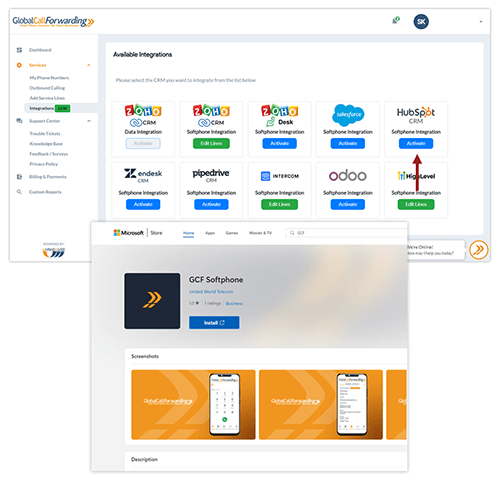Open Knowledge Base
Screen dimensions: 500x487
(46, 144)
